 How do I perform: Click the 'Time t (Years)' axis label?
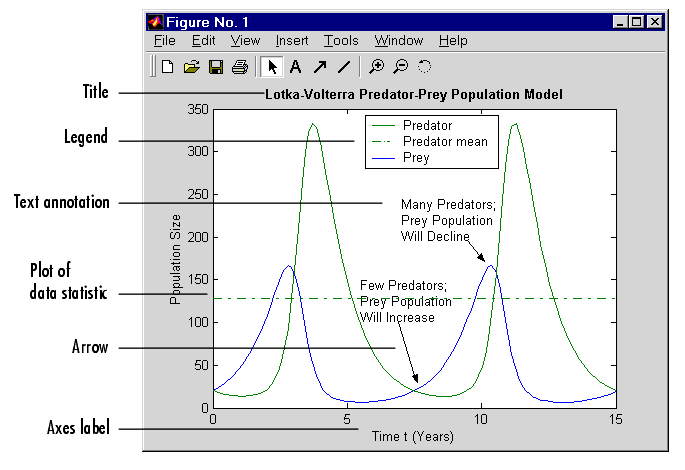413,436
